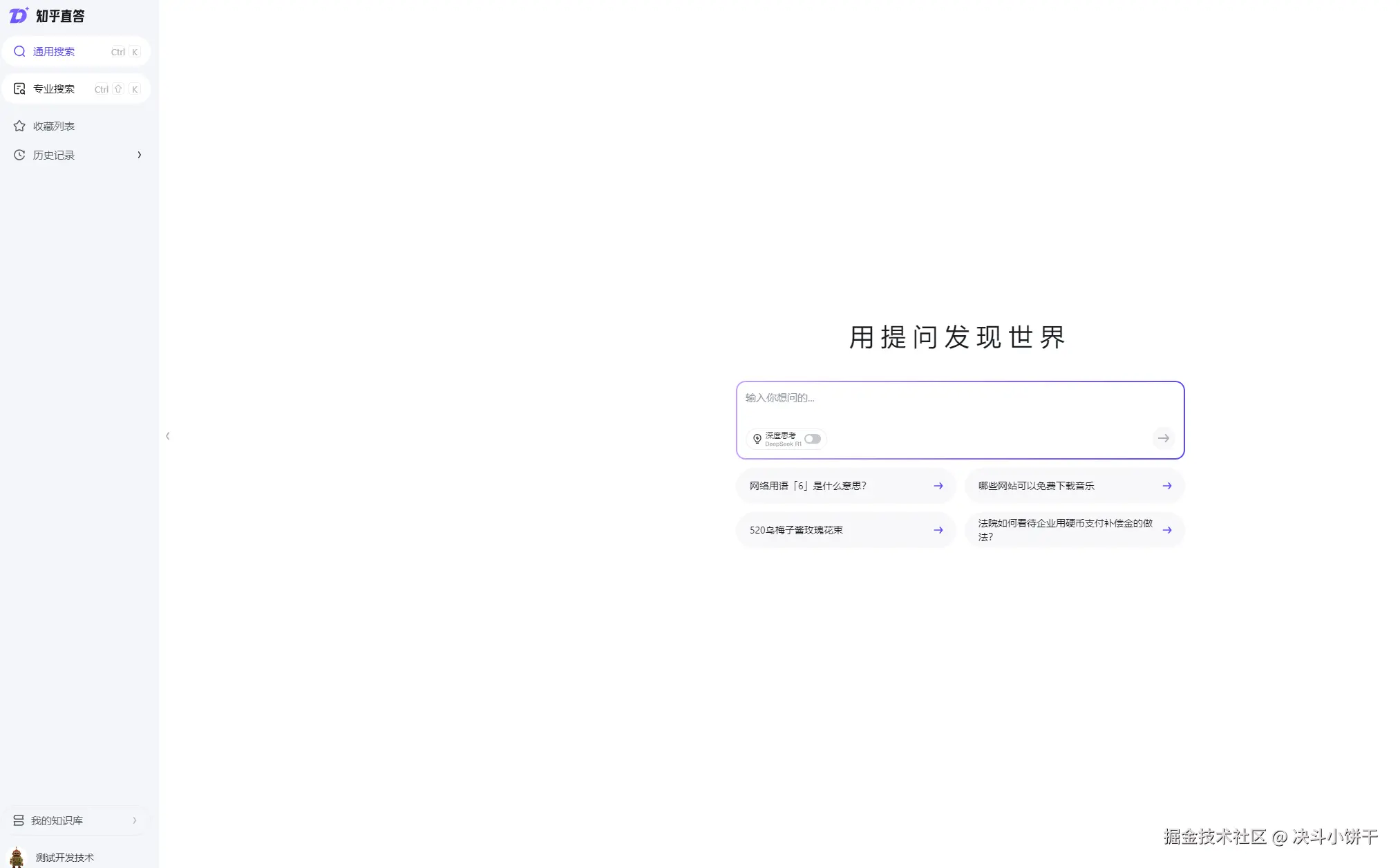Select suggestion 哪些网站可以免费下载音乐
Viewport: 1400px width, 868px height.
click(1037, 486)
